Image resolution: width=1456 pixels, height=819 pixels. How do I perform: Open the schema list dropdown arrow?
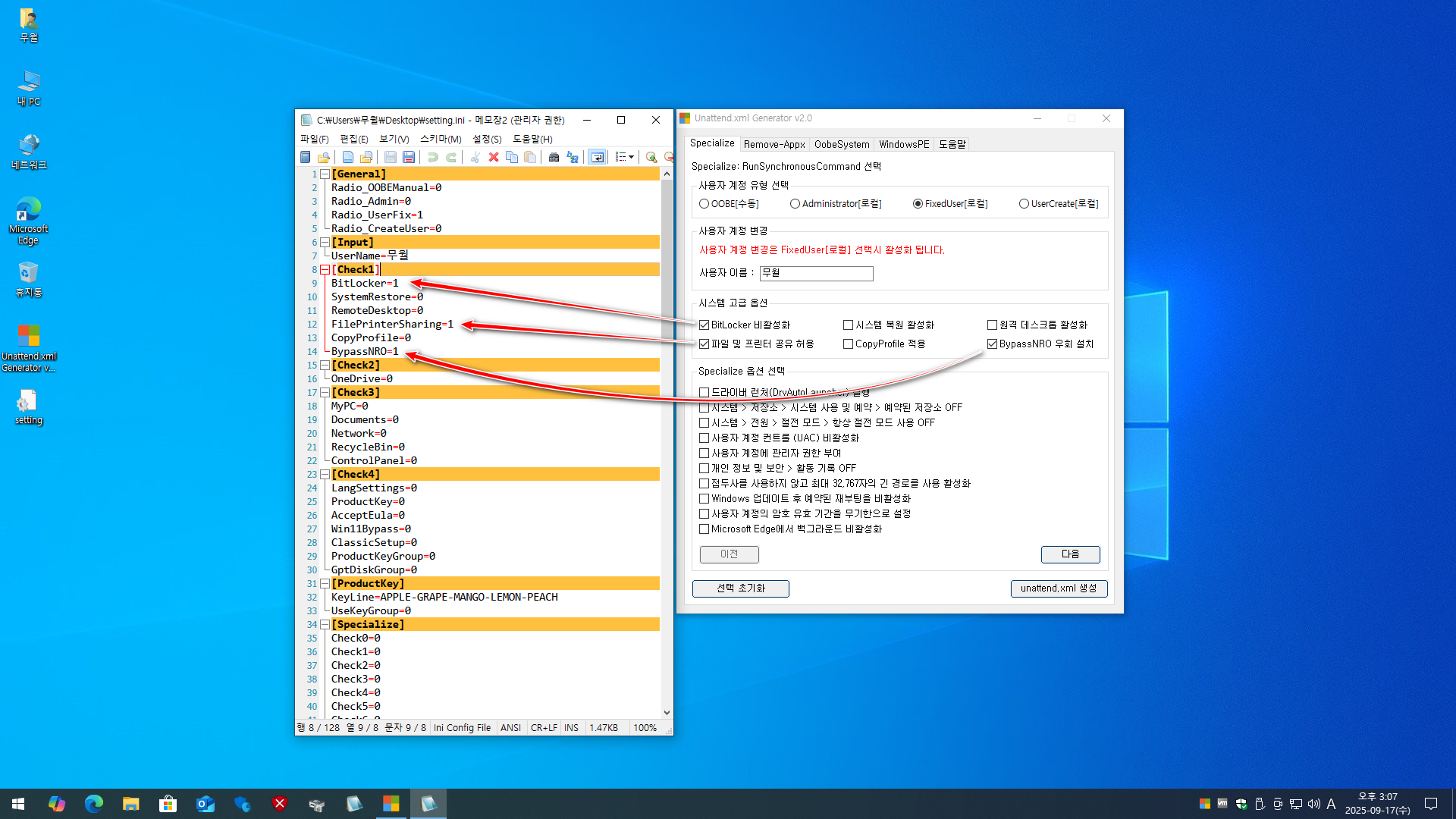(631, 157)
